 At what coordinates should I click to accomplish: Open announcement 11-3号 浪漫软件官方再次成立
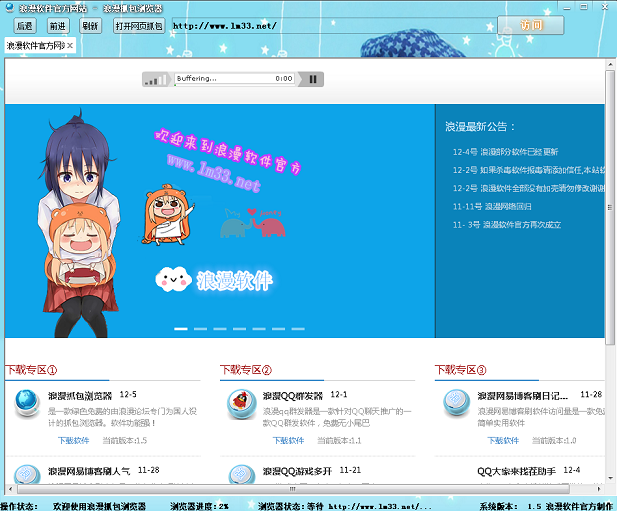(x=507, y=225)
